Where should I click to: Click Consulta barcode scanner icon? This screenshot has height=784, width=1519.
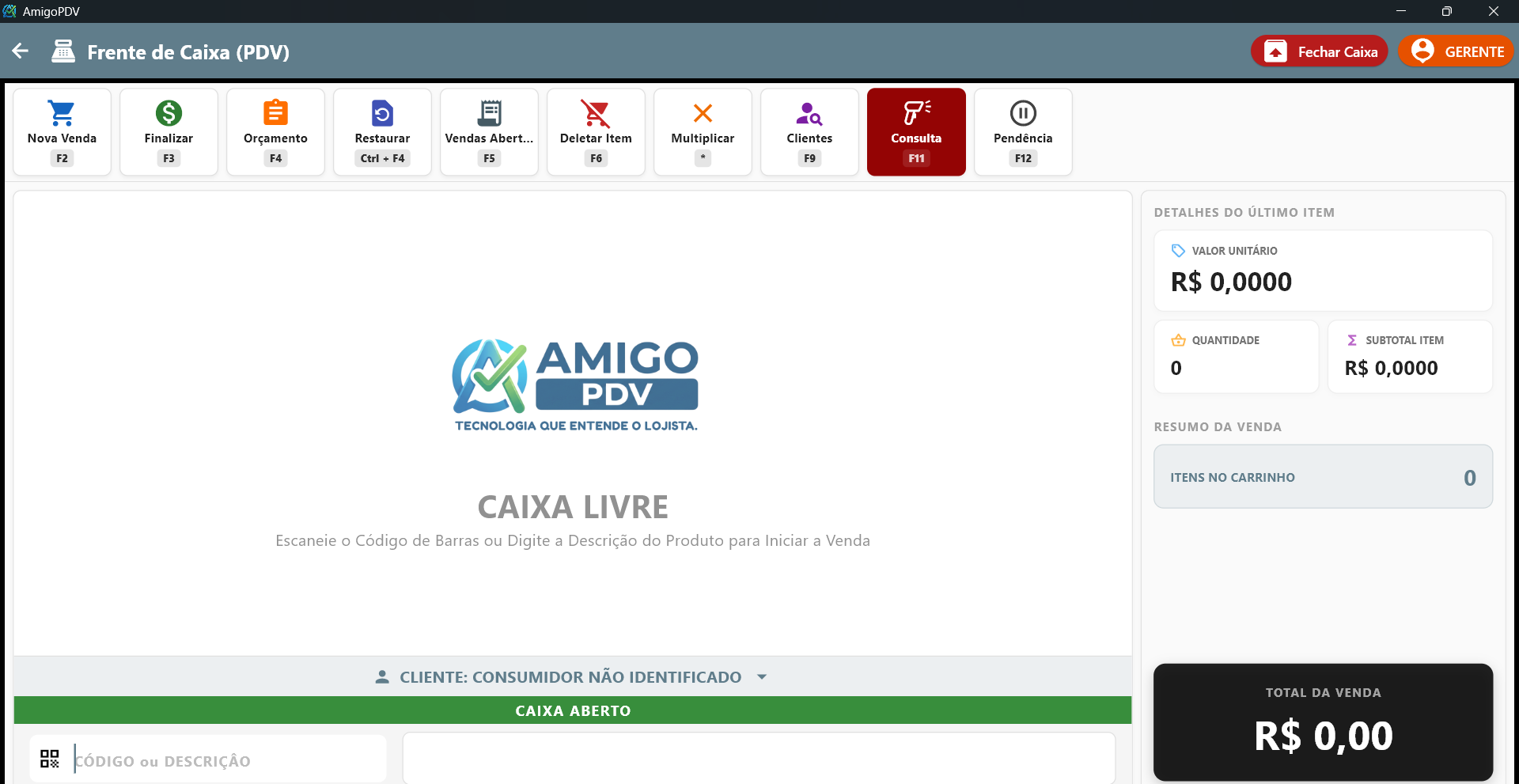point(916,112)
